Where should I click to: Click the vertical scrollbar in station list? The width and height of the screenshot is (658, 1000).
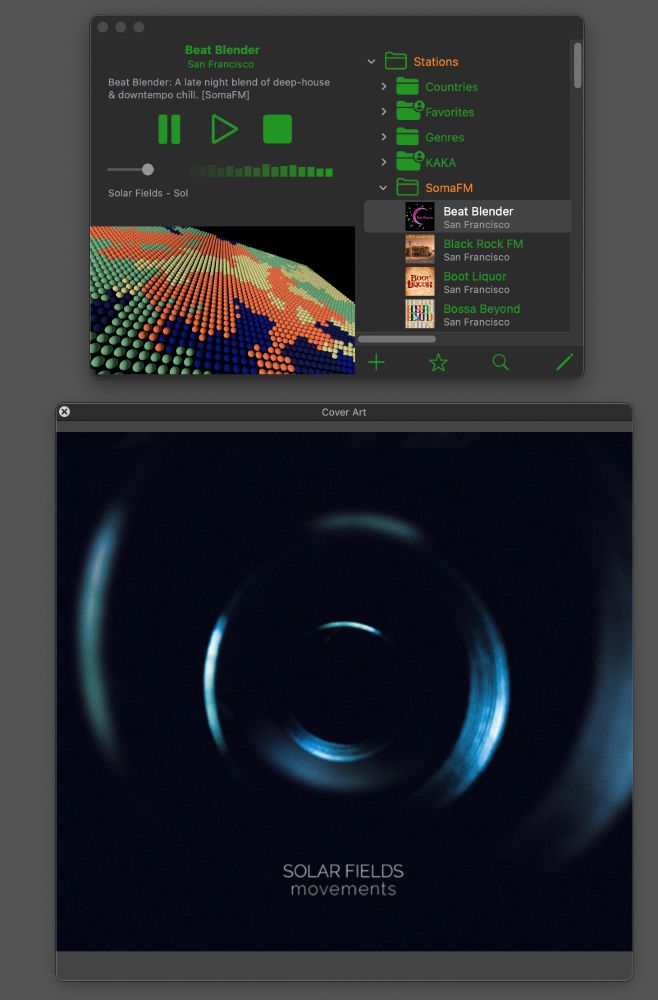[x=577, y=65]
